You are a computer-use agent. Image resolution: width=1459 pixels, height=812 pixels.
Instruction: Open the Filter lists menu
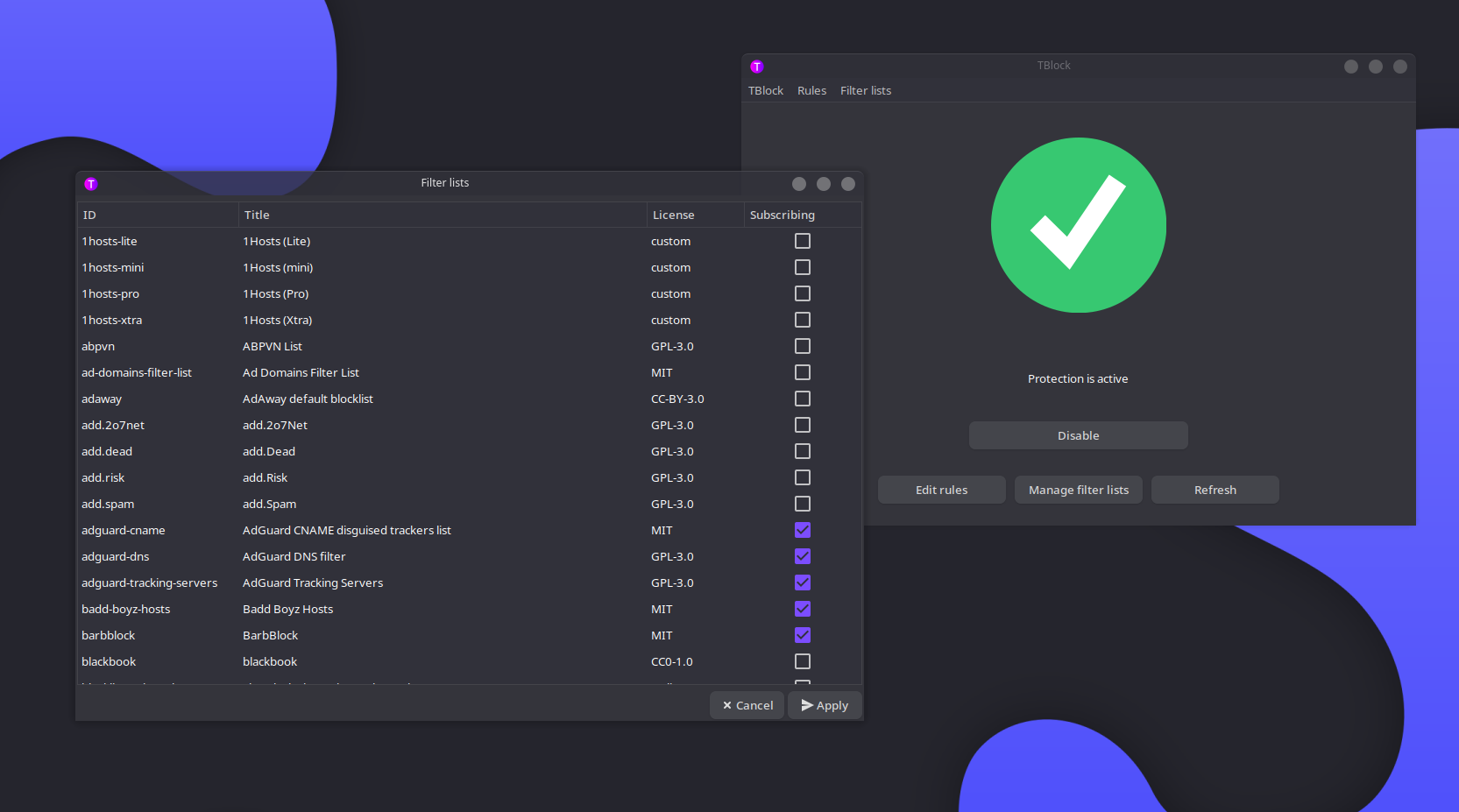point(865,91)
